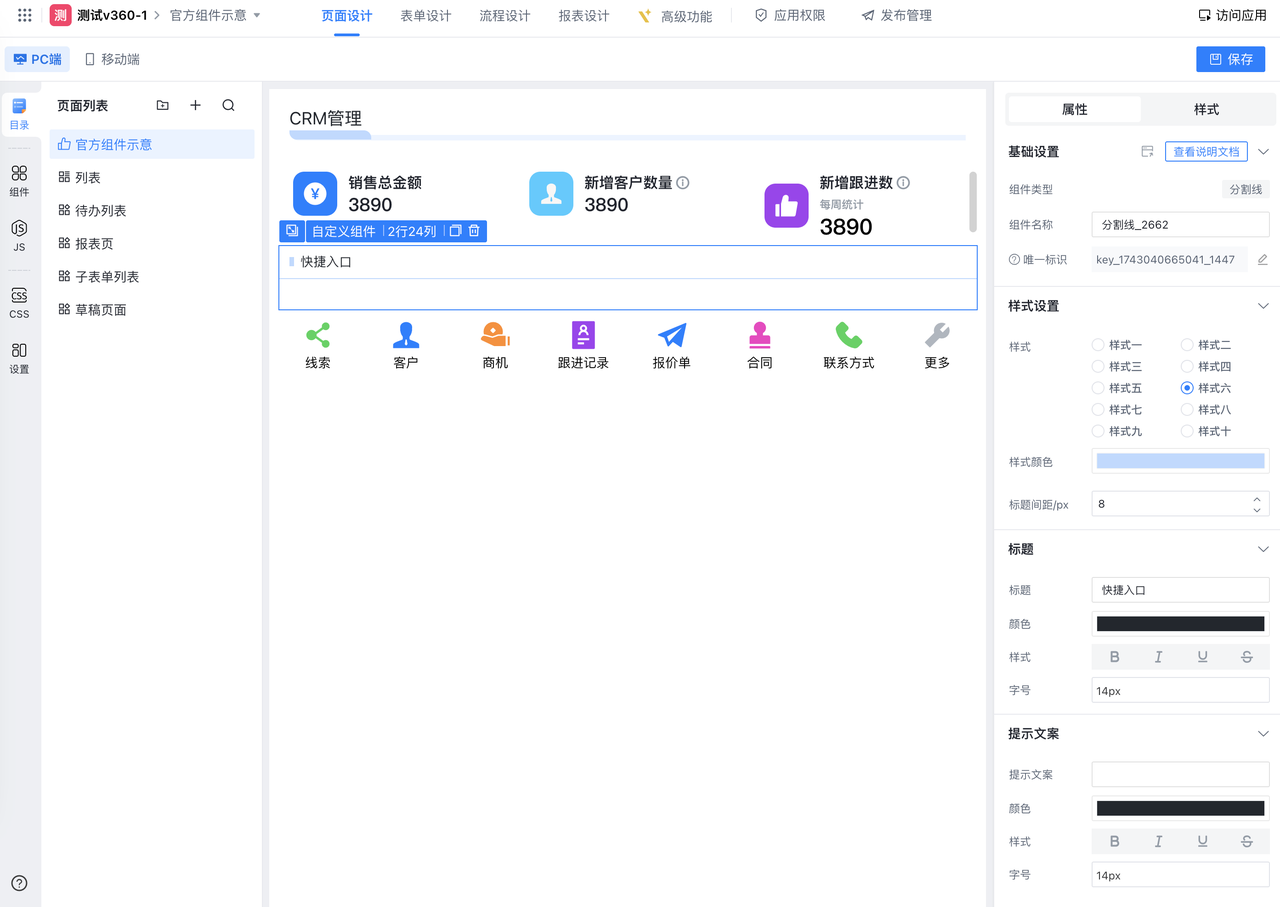
Task: Delete the selected custom component
Action: click(x=474, y=231)
